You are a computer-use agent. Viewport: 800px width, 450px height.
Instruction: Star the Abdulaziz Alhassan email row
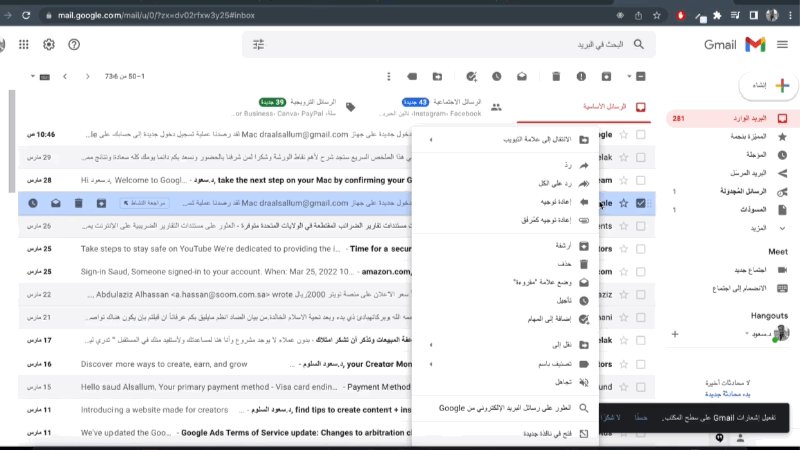623,295
